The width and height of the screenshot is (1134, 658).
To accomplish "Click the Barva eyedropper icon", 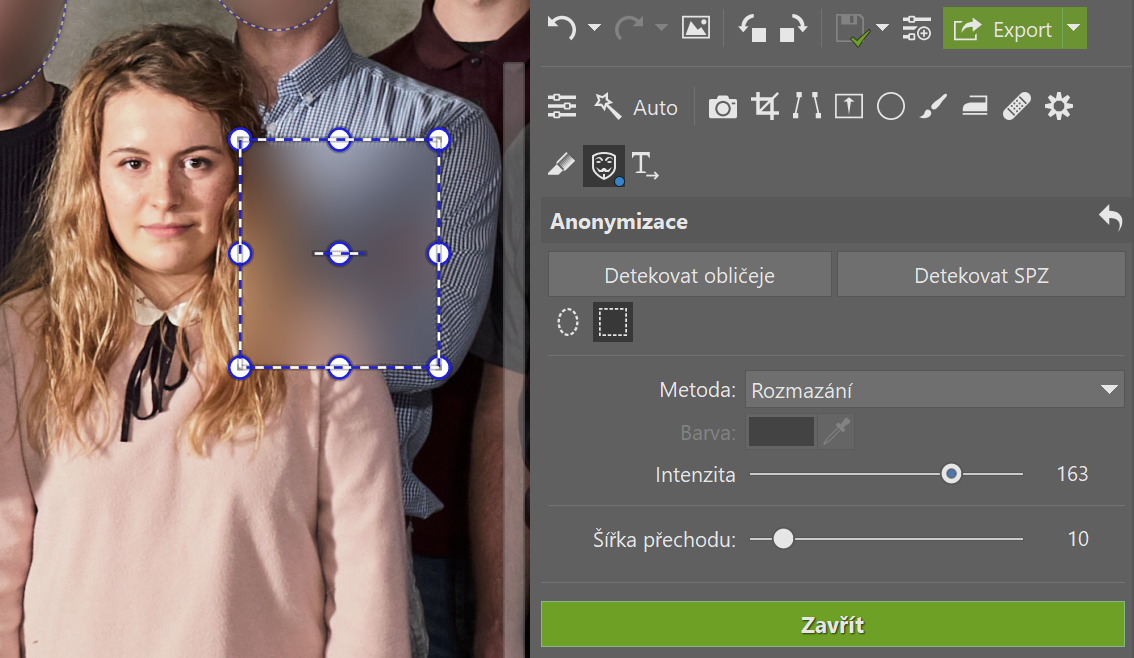I will click(x=836, y=432).
